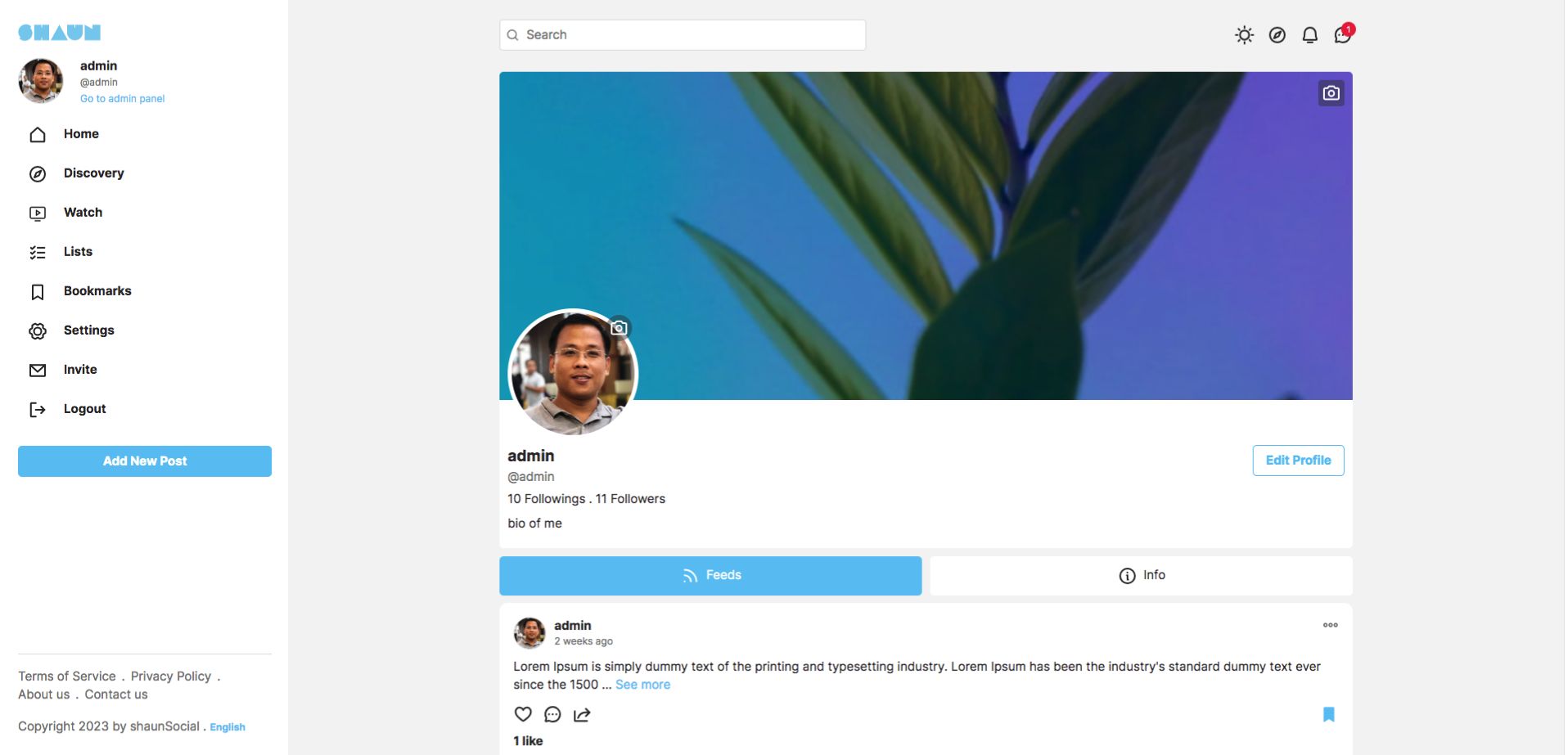Change cover photo via camera icon
1568x755 pixels.
pos(1331,93)
